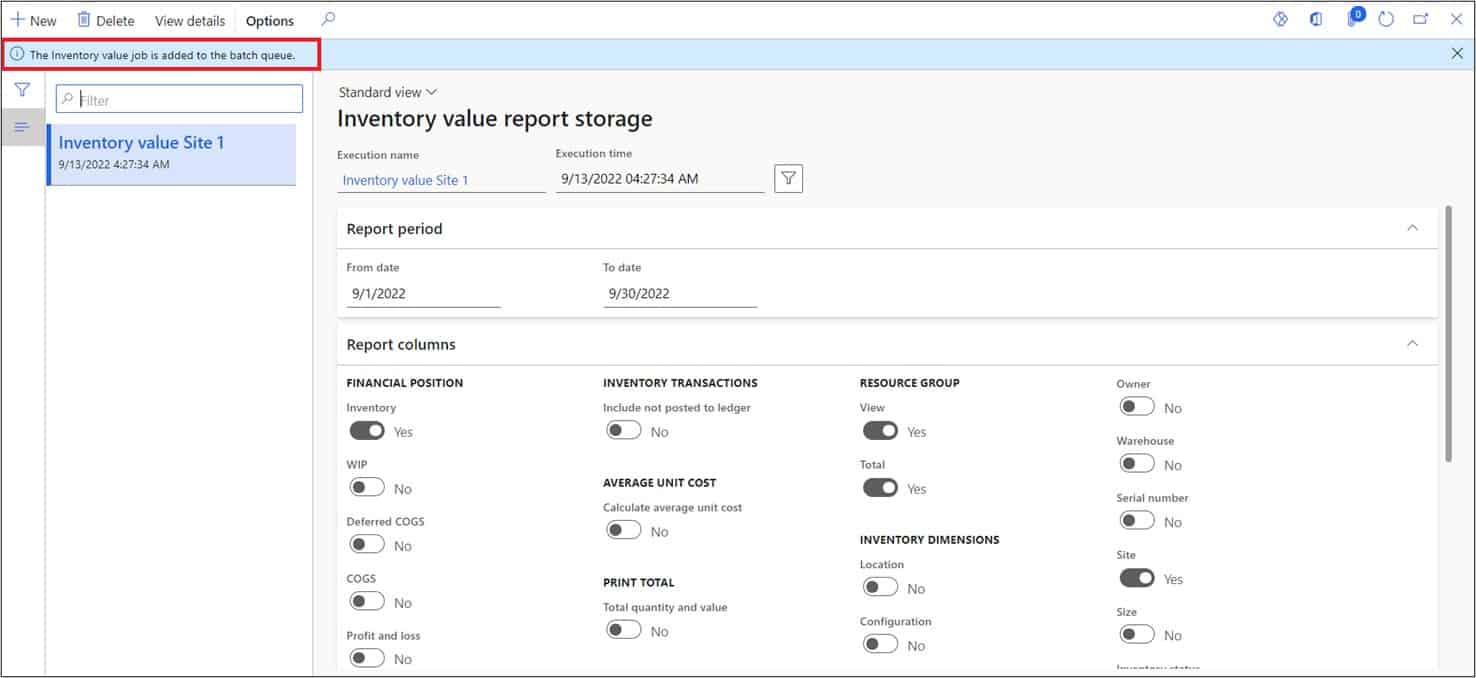The height and width of the screenshot is (678, 1476).
Task: Turn on the Warehouse toggle
Action: [x=1136, y=463]
